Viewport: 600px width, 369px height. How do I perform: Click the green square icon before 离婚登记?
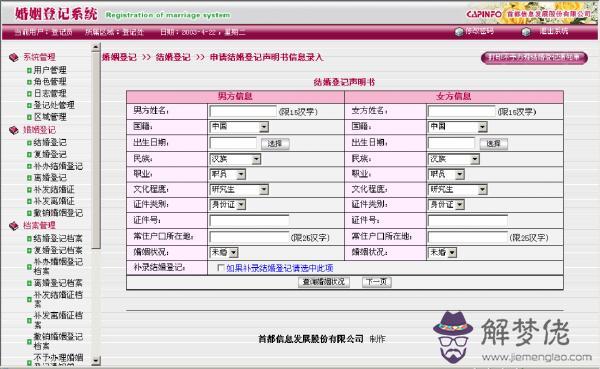click(x=29, y=178)
